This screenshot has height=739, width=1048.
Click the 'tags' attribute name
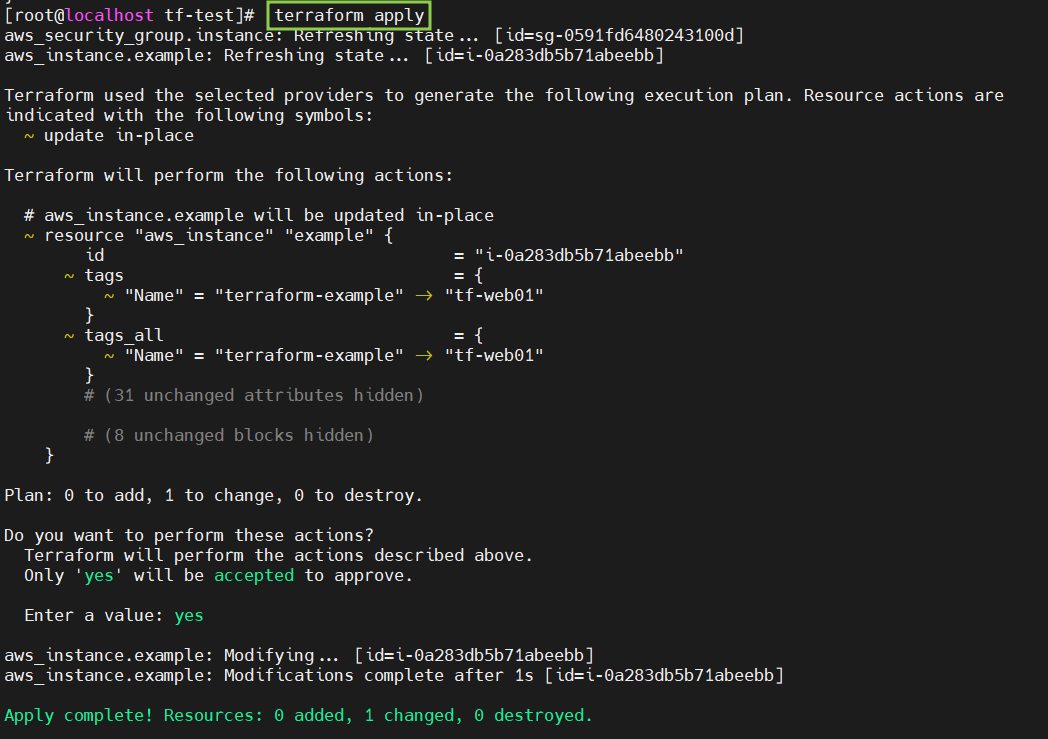click(104, 276)
